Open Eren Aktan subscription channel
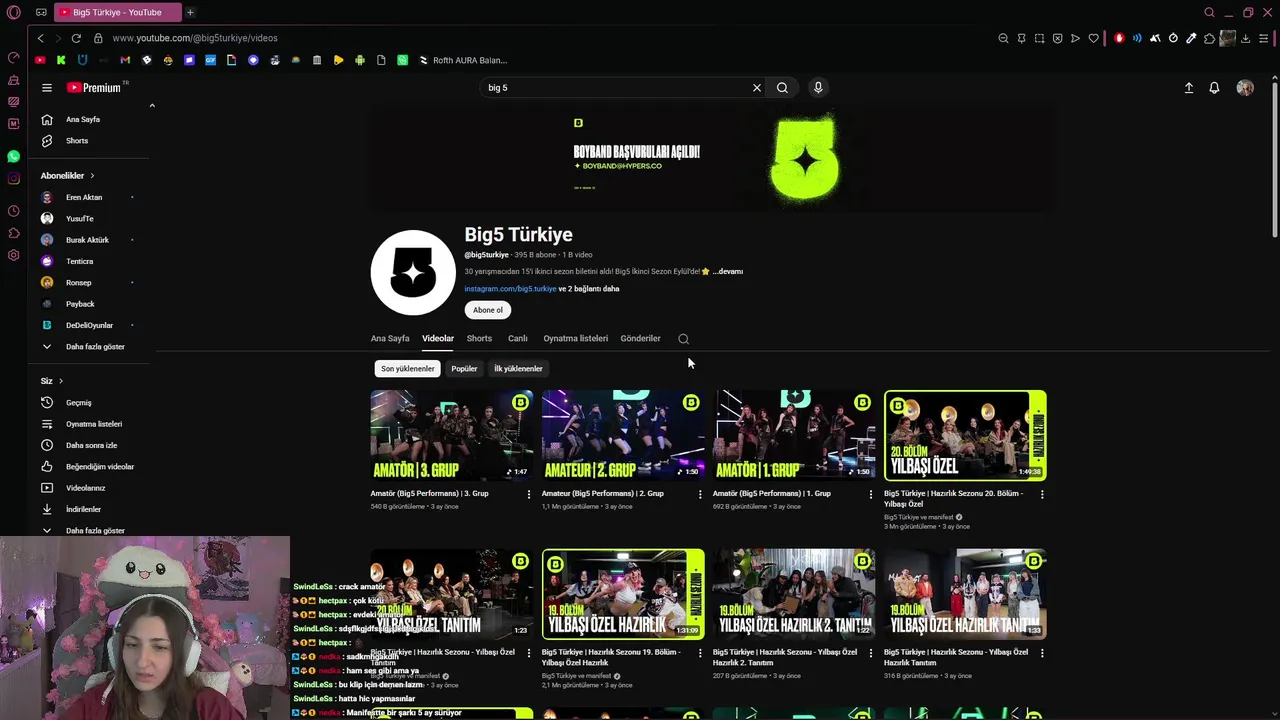 (x=90, y=197)
